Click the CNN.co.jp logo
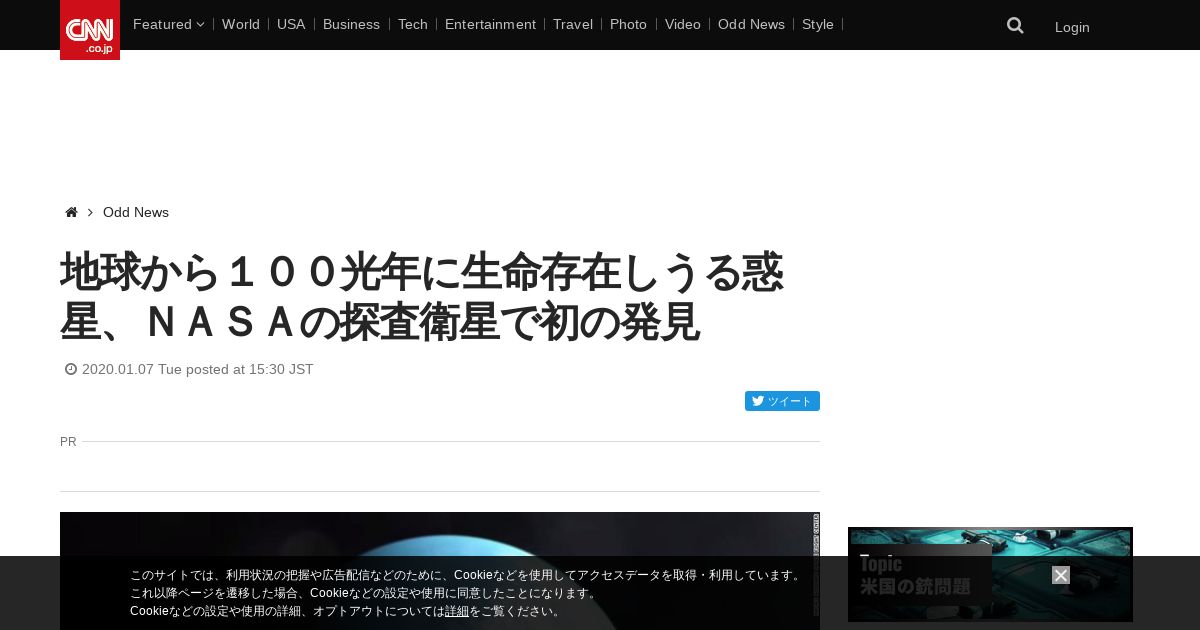This screenshot has height=630, width=1200. (90, 30)
